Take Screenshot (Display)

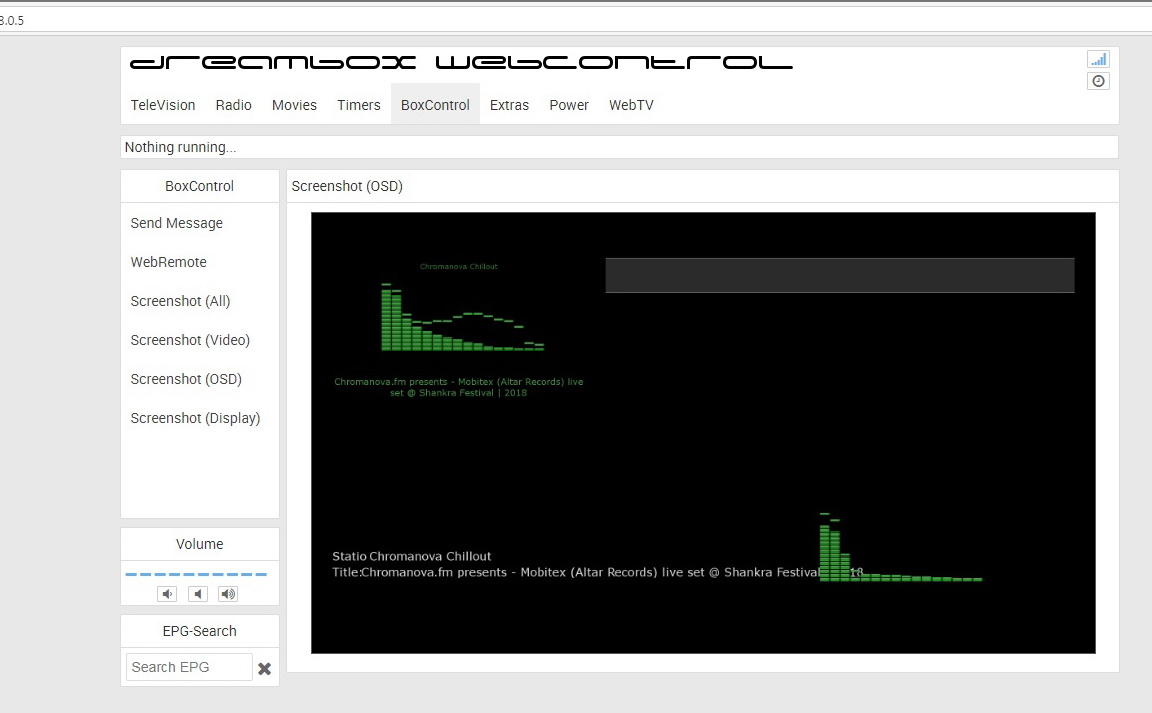[x=195, y=418]
